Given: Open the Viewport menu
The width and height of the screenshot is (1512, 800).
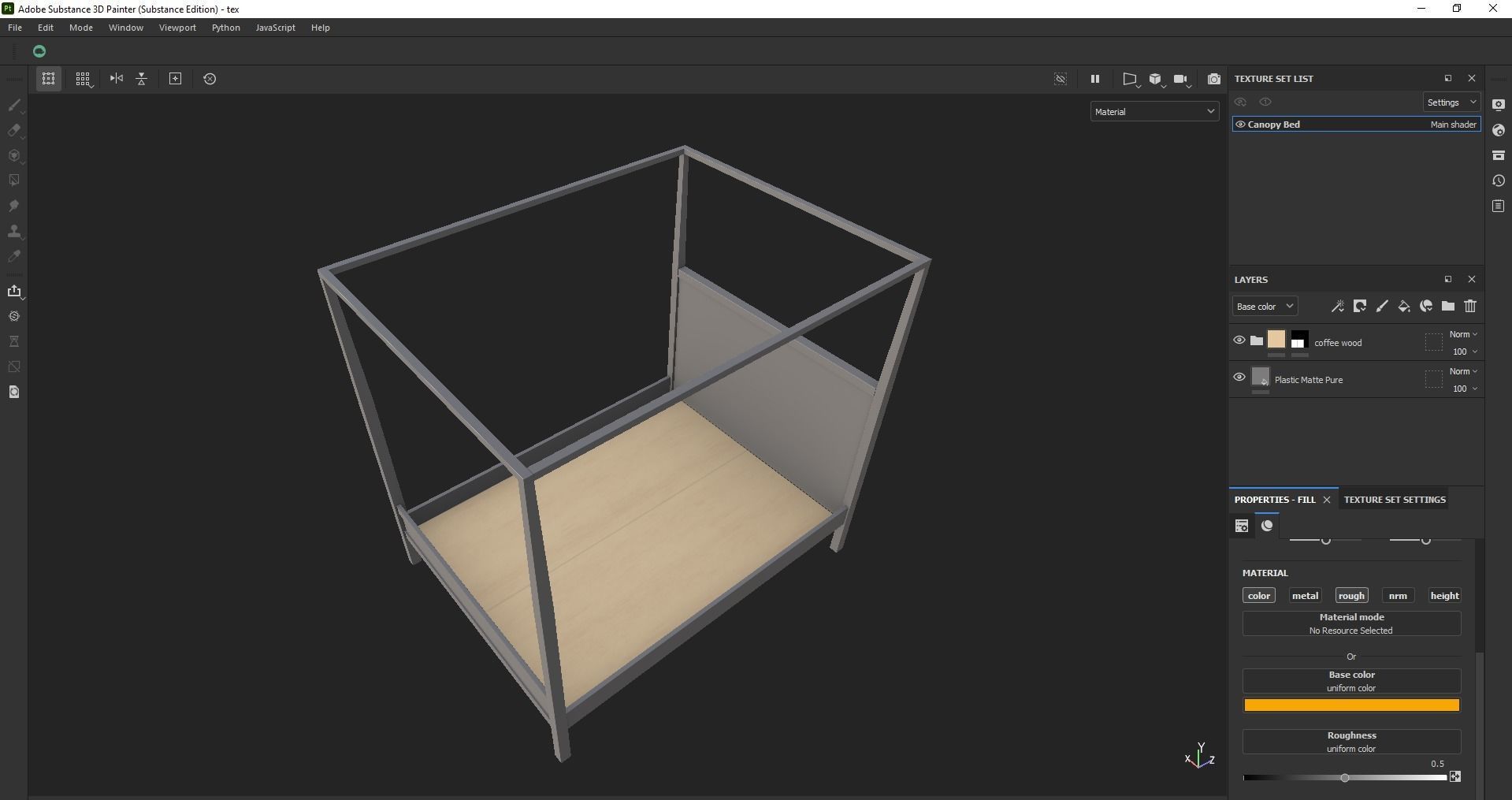Looking at the screenshot, I should (177, 28).
